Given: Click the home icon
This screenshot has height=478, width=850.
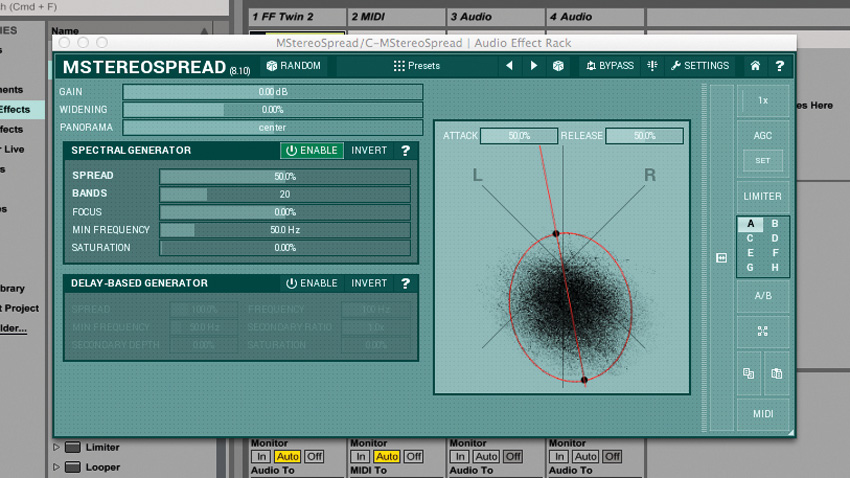Looking at the screenshot, I should [x=755, y=66].
